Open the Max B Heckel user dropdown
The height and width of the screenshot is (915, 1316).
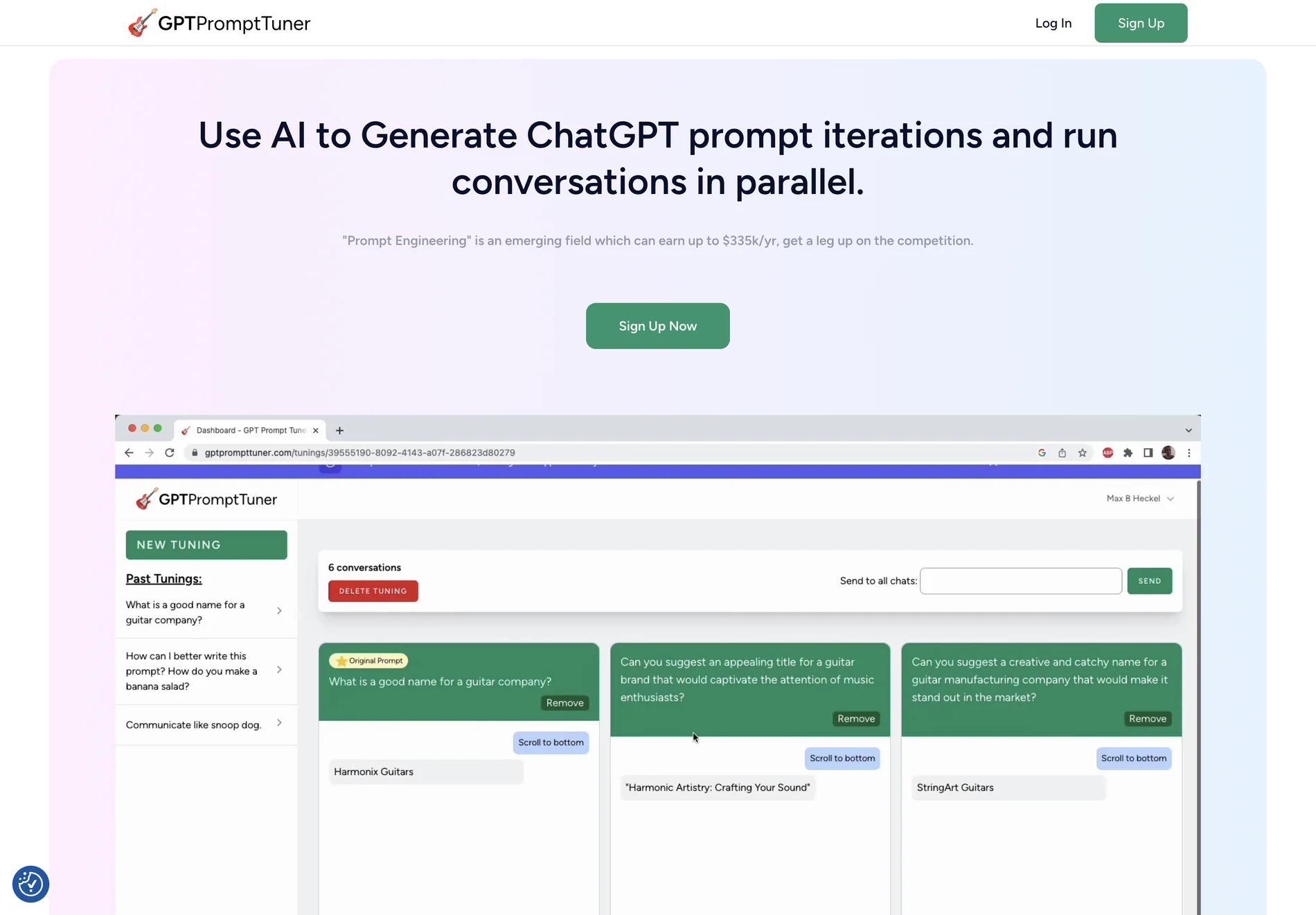pyautogui.click(x=1140, y=498)
